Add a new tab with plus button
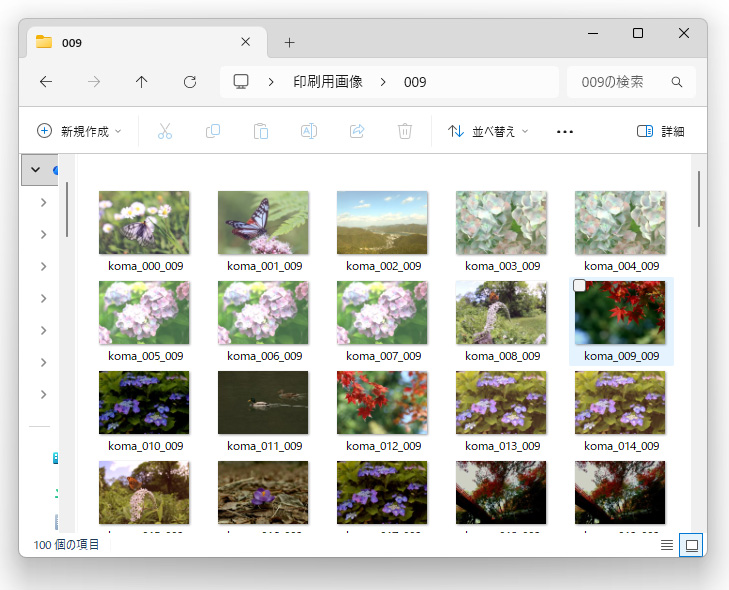 (x=289, y=43)
